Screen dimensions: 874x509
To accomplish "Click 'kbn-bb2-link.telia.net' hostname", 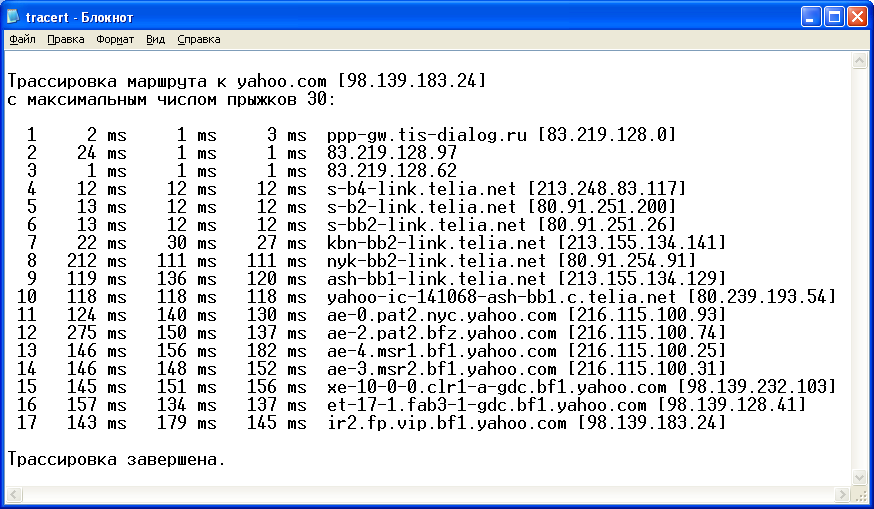I will point(436,243).
